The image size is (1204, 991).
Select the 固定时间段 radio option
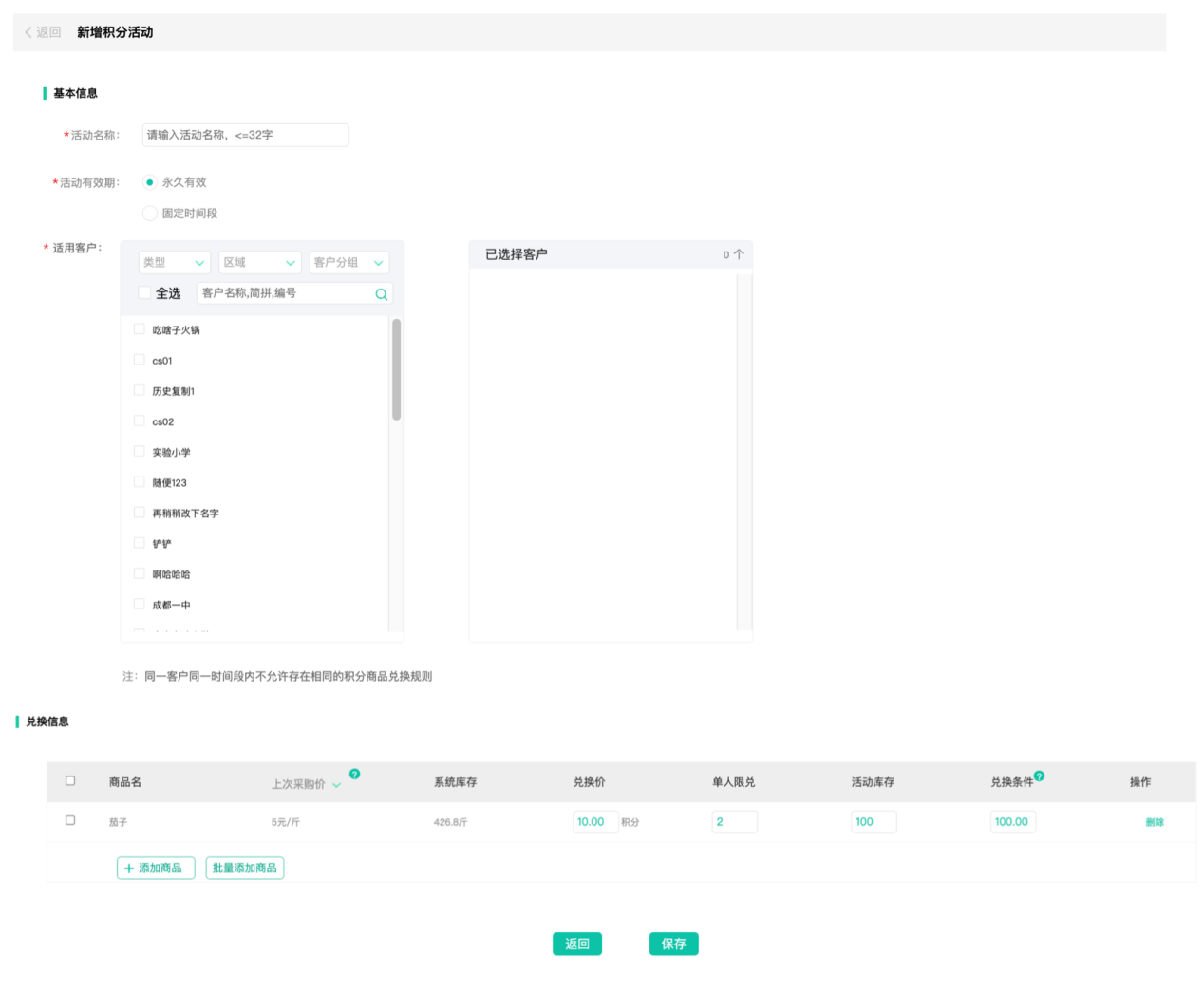coord(150,214)
